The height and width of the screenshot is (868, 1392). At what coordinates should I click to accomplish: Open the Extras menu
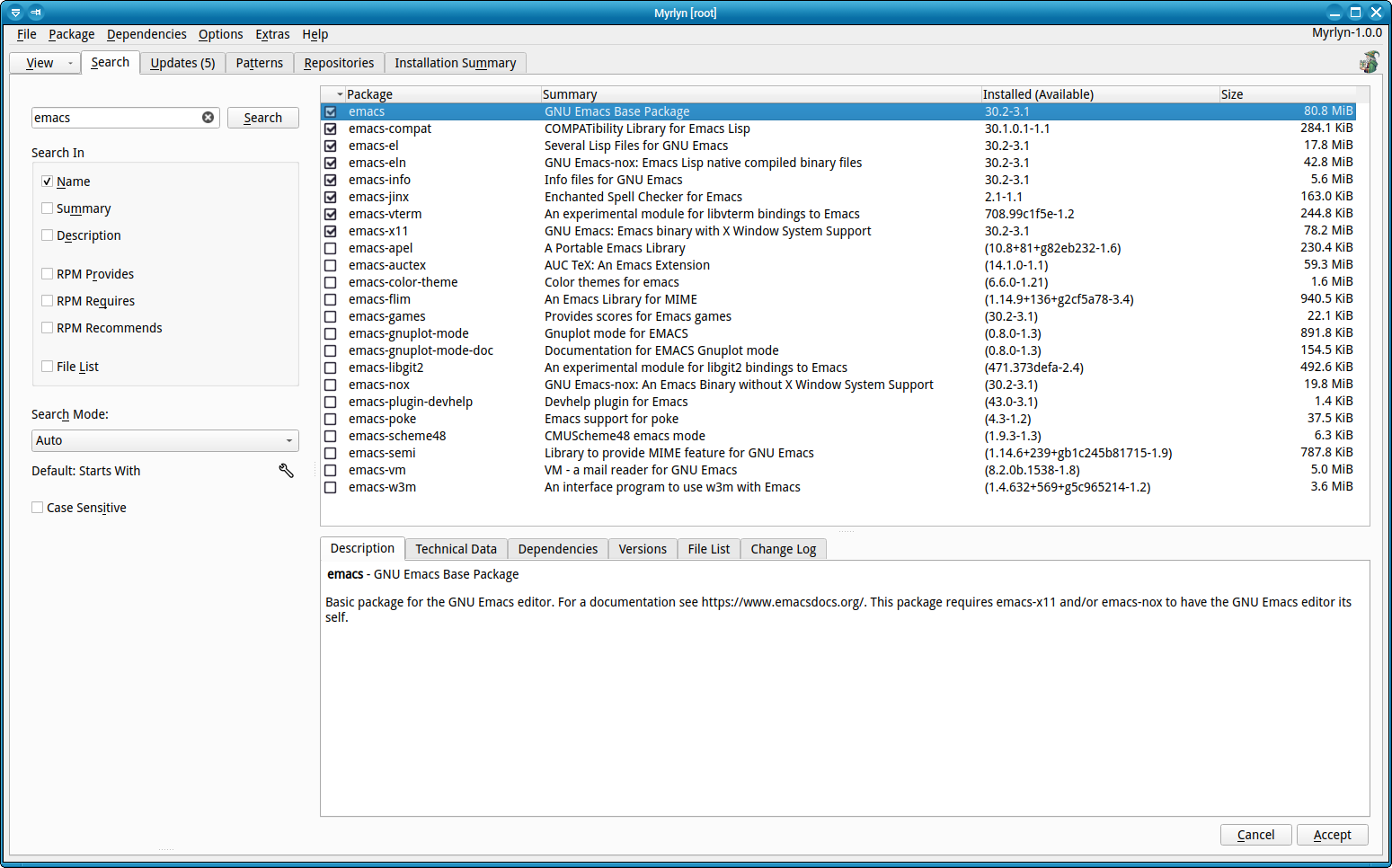click(x=272, y=34)
